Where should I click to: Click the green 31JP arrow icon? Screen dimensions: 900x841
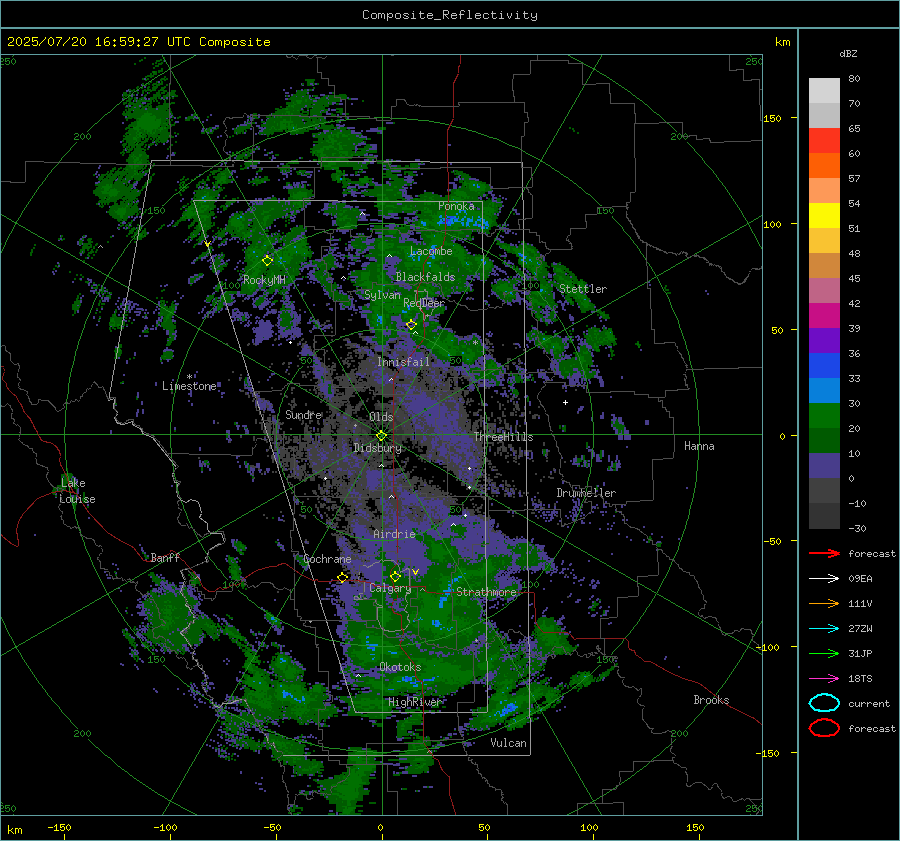[x=824, y=653]
